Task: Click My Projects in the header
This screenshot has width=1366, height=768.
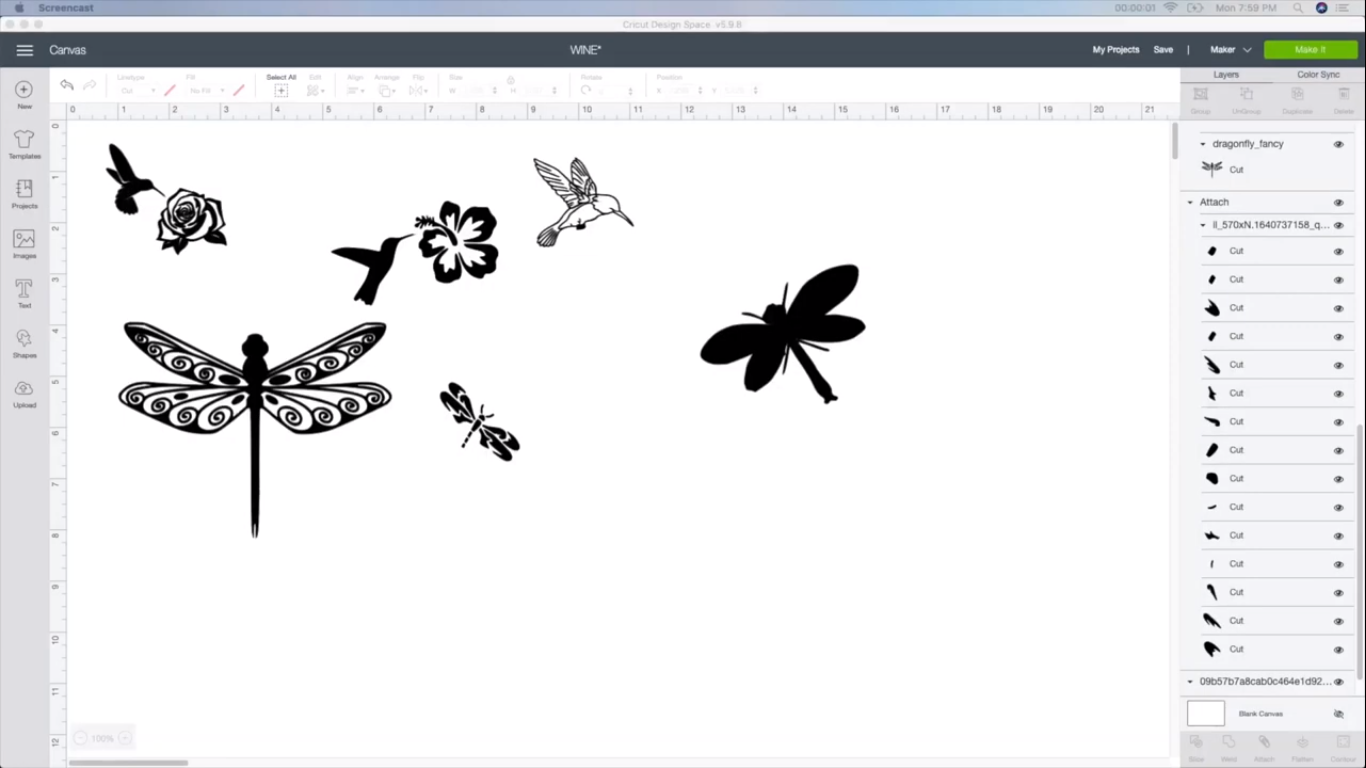Action: pyautogui.click(x=1116, y=49)
